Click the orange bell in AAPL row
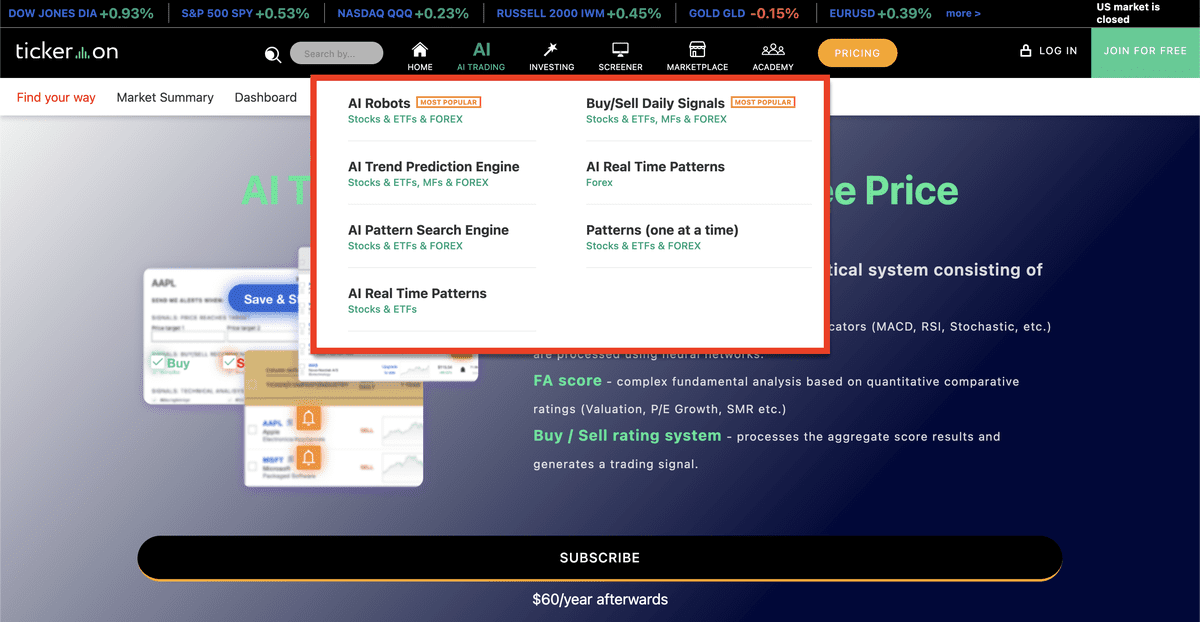1200x622 pixels. 308,418
